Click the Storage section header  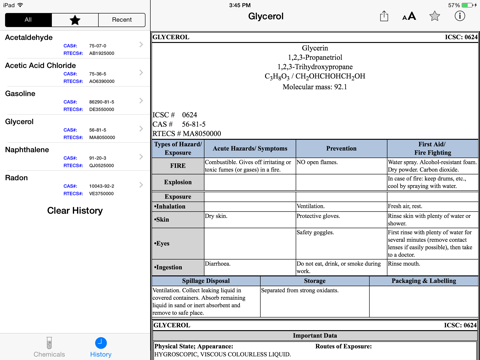[x=315, y=281]
